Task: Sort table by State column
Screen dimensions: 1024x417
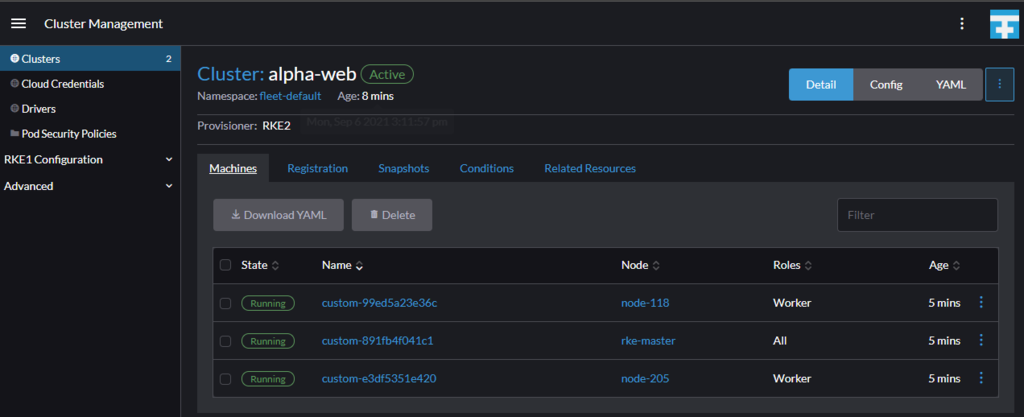Action: click(x=260, y=266)
